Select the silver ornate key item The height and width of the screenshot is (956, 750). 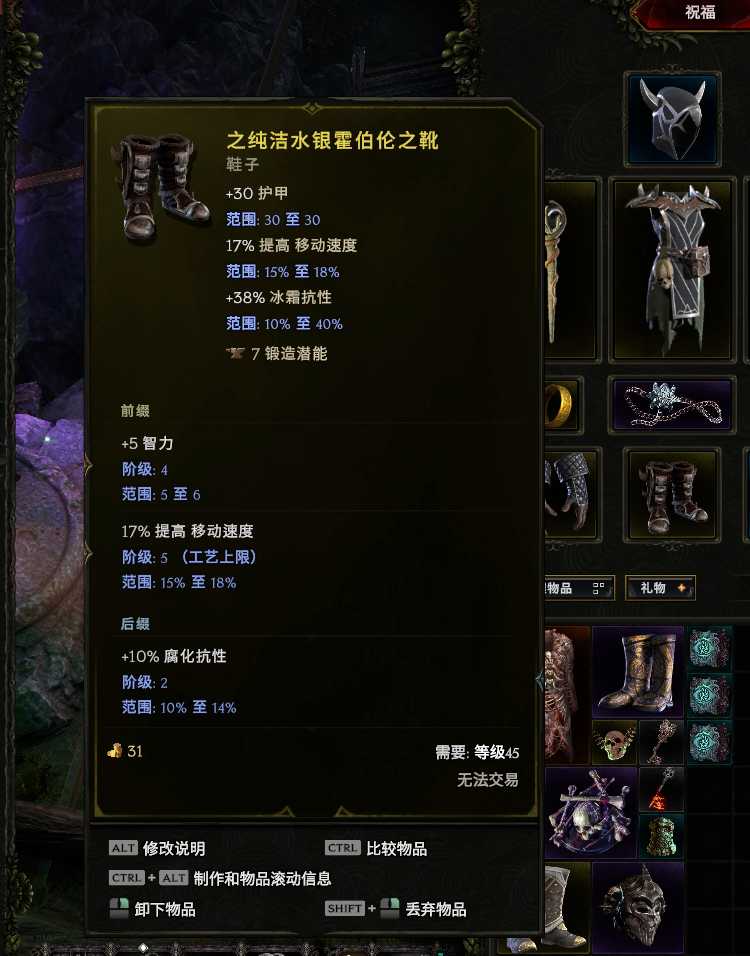(662, 742)
